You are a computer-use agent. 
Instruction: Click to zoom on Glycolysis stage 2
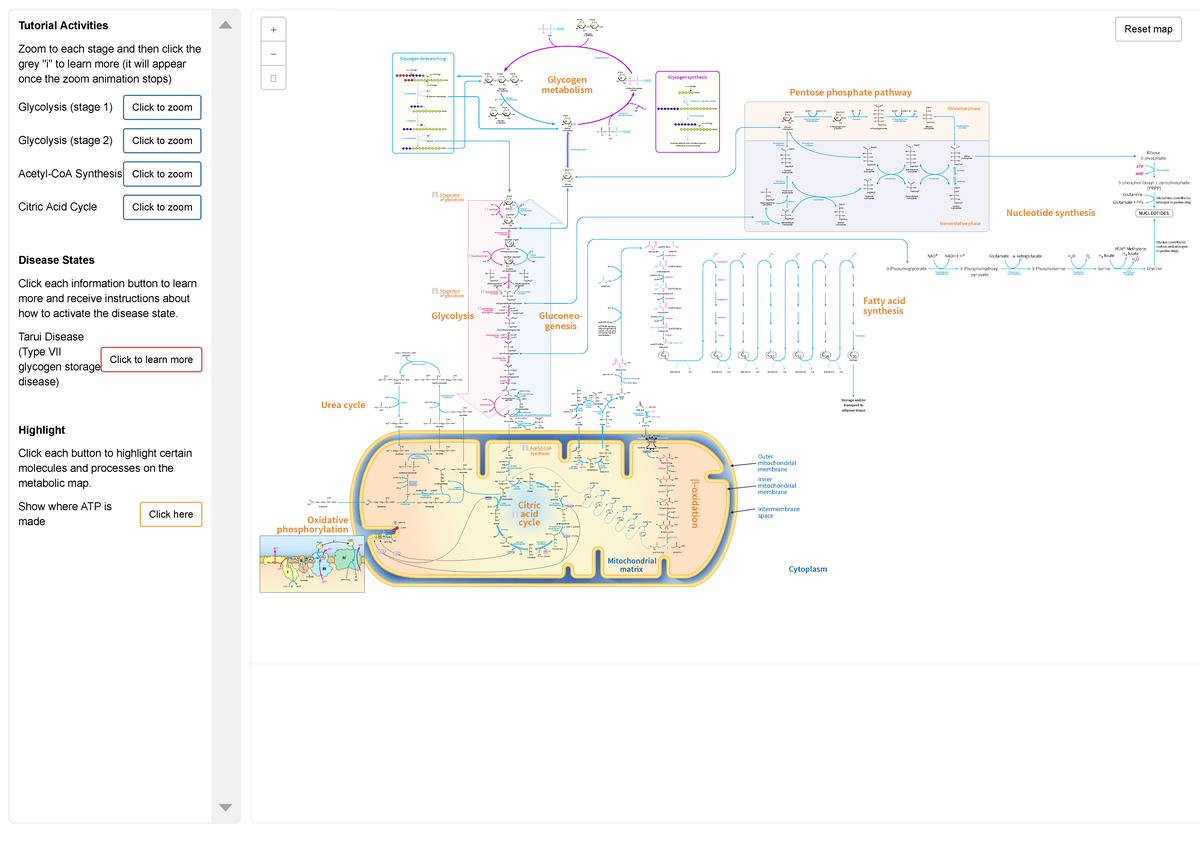(x=162, y=140)
